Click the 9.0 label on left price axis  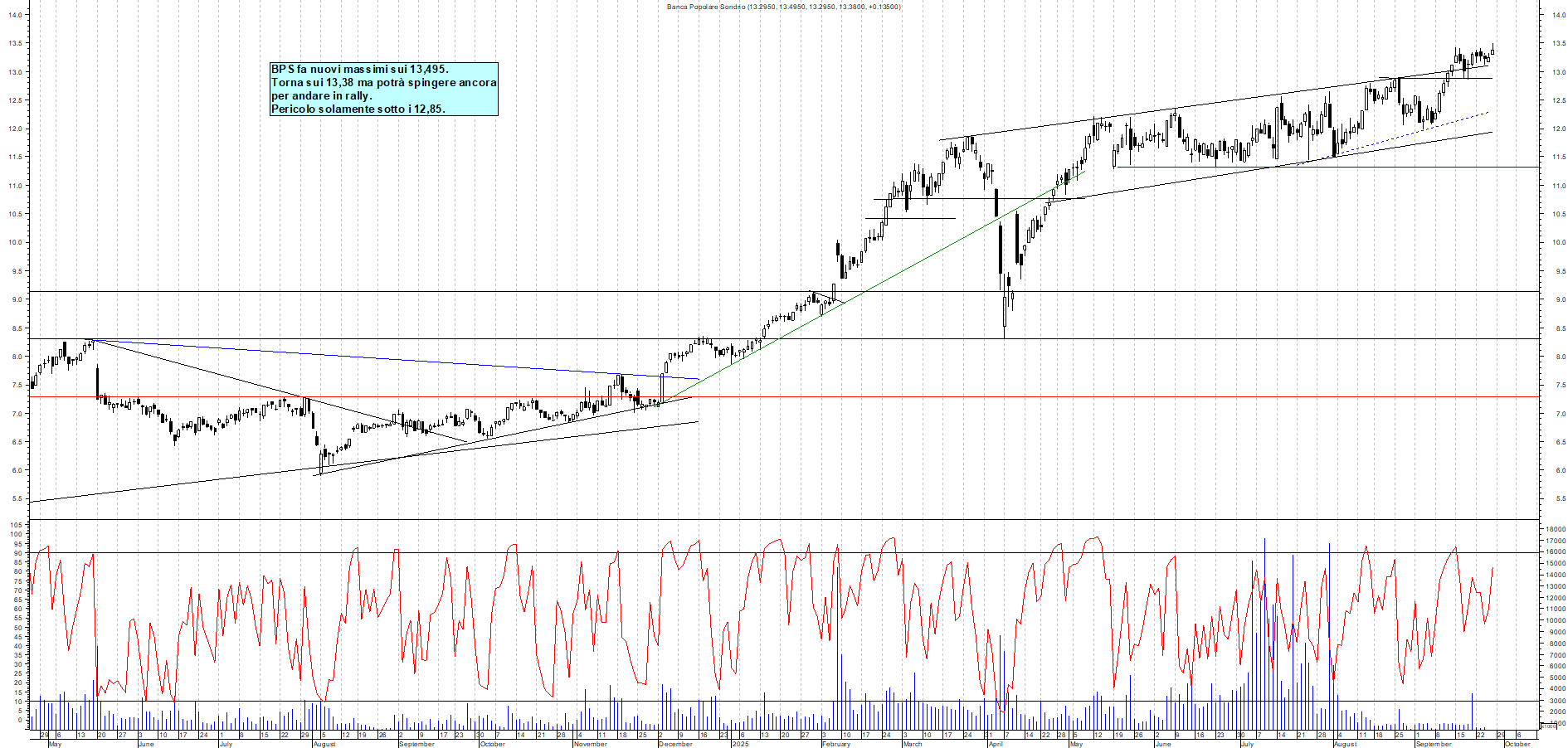point(17,299)
